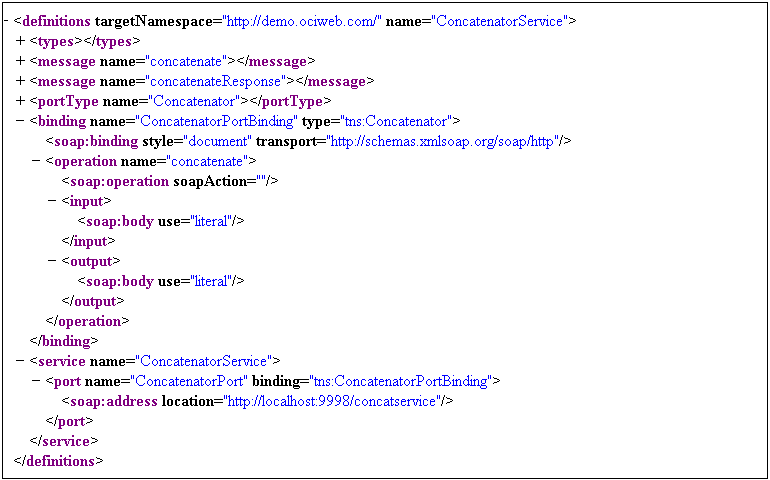Click the closing output tag
The image size is (770, 480).
point(93,301)
